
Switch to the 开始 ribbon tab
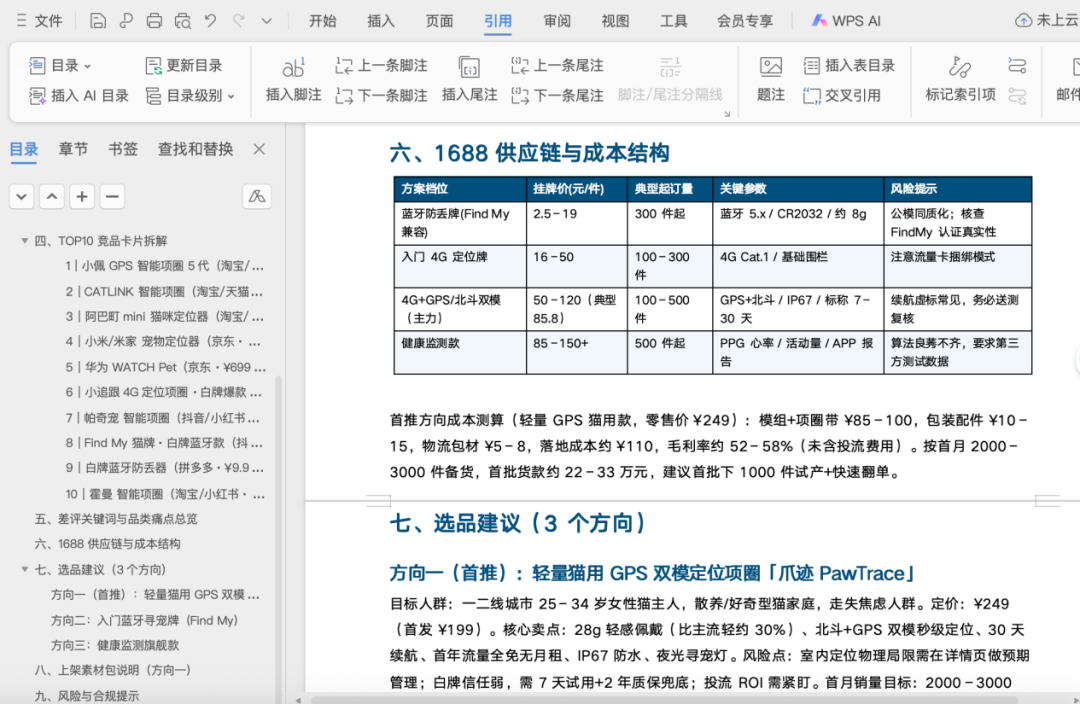click(x=322, y=21)
